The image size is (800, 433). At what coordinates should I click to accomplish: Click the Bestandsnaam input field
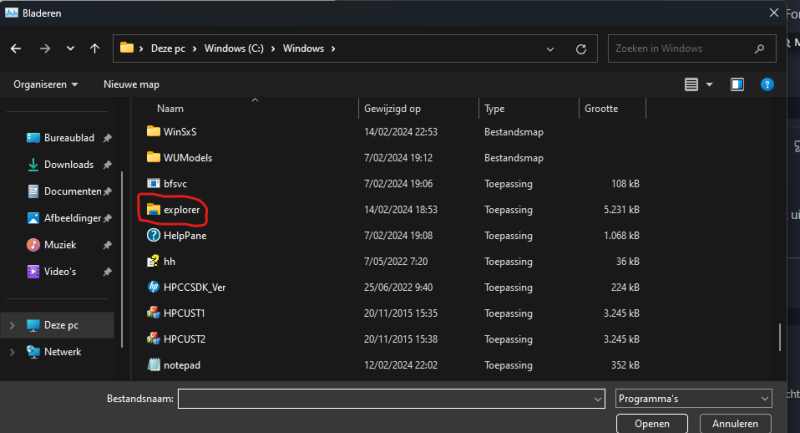[393, 398]
